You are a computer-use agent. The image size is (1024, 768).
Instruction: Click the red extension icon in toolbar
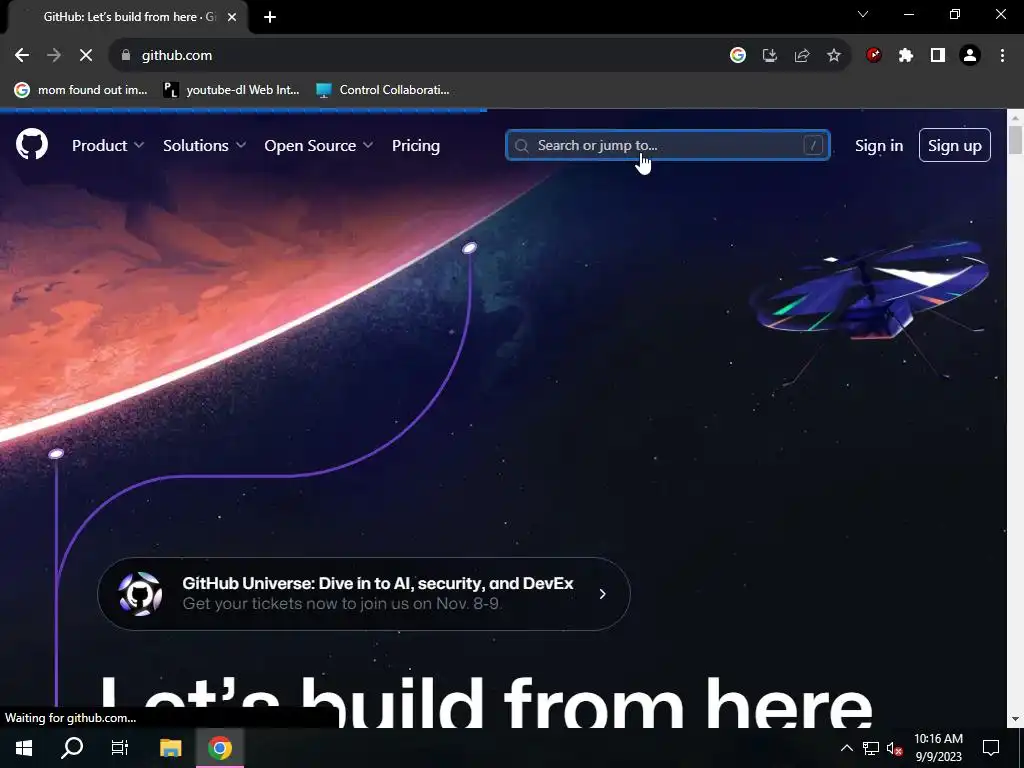tap(873, 56)
